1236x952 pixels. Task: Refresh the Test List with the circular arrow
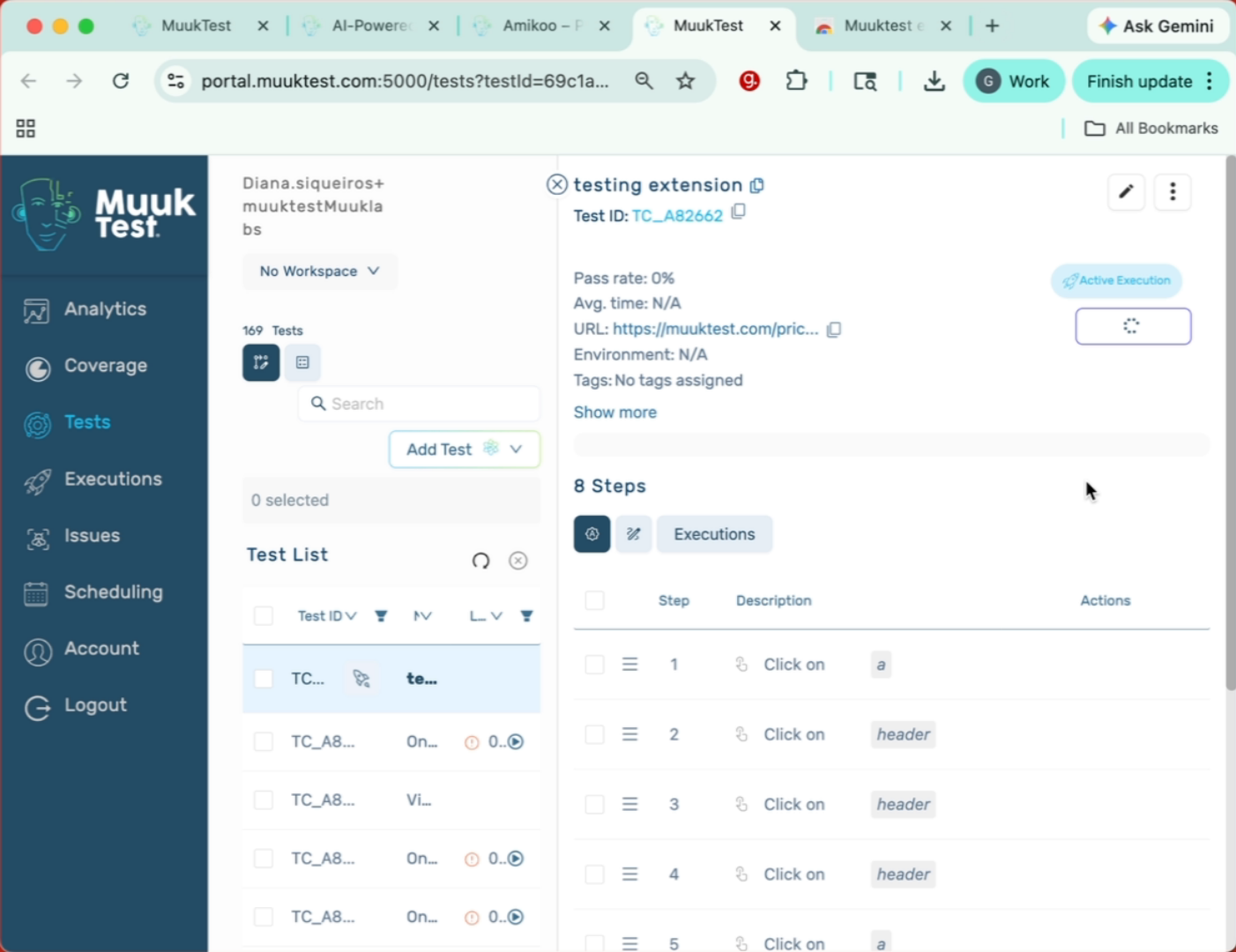pyautogui.click(x=480, y=561)
